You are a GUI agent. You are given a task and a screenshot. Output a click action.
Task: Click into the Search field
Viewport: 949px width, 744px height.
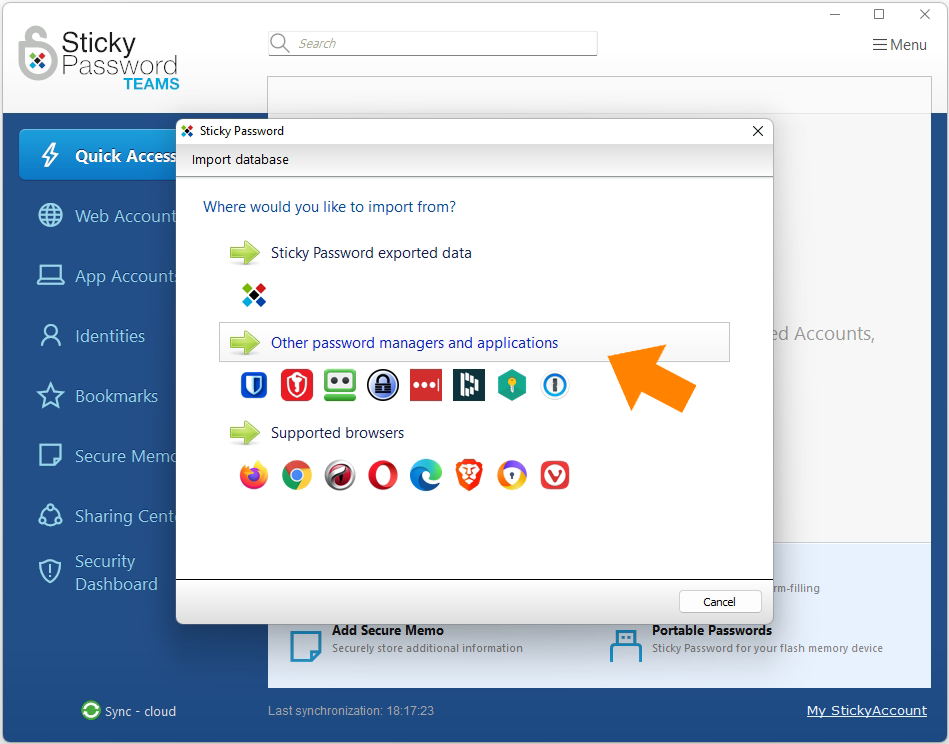coord(433,44)
